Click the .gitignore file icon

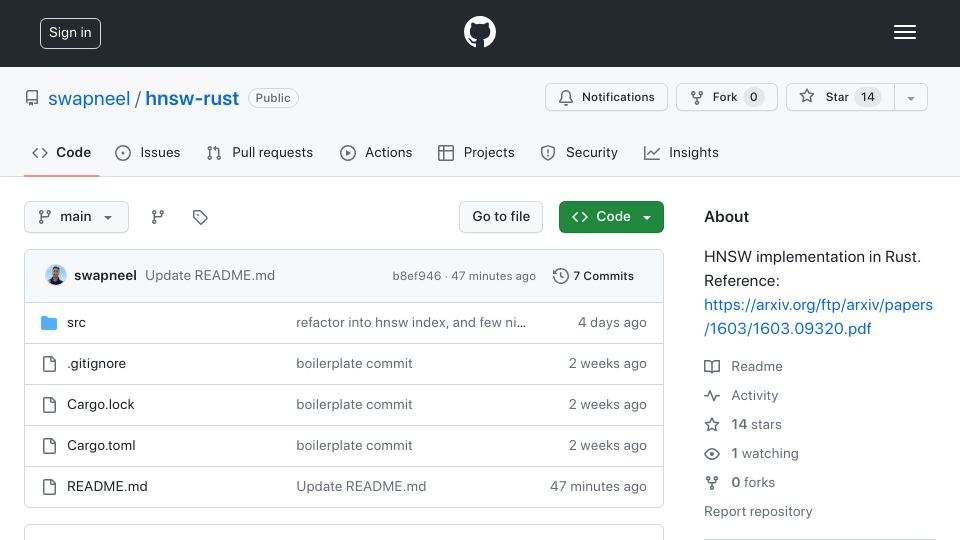tap(49, 364)
